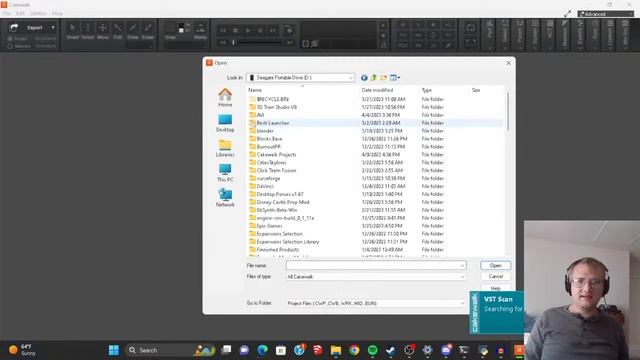Go up one folder level

(x=373, y=78)
